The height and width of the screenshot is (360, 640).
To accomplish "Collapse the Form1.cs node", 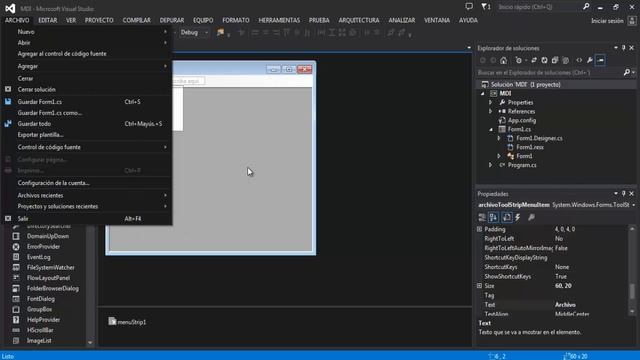I will (491, 129).
